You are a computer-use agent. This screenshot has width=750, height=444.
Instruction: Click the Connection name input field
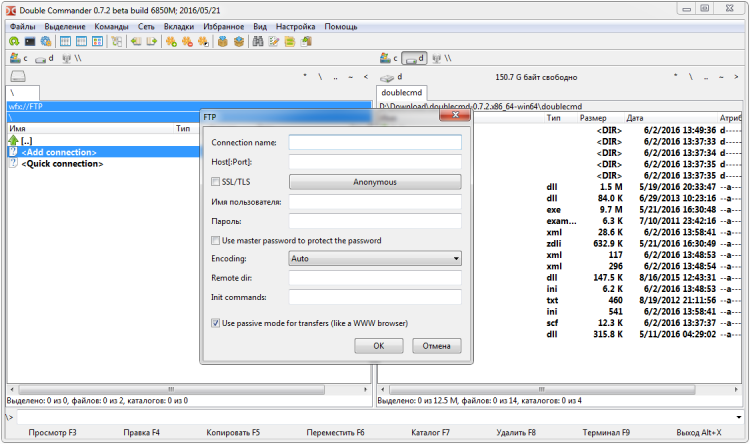(x=375, y=143)
